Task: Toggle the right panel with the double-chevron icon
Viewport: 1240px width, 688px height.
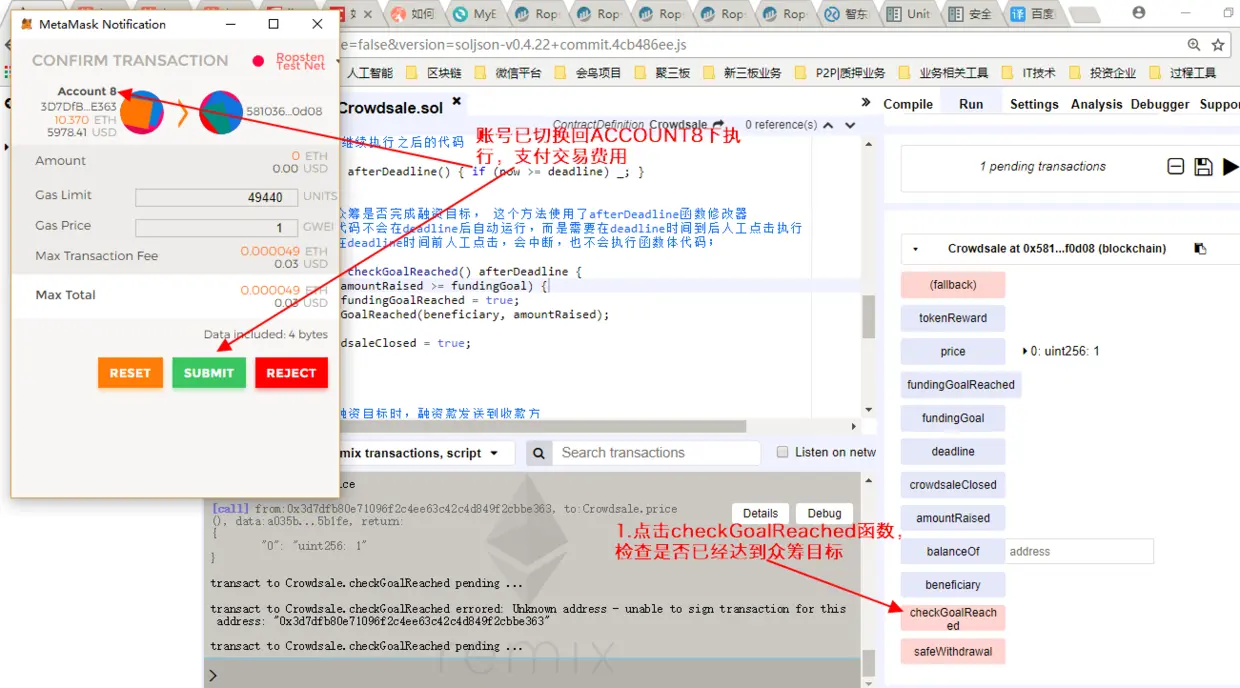Action: (x=866, y=103)
